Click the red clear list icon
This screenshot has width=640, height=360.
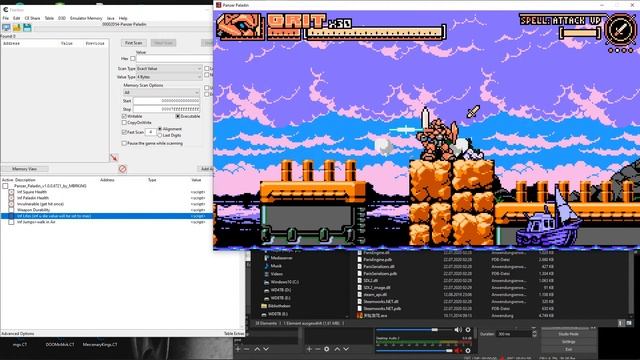(x=122, y=169)
